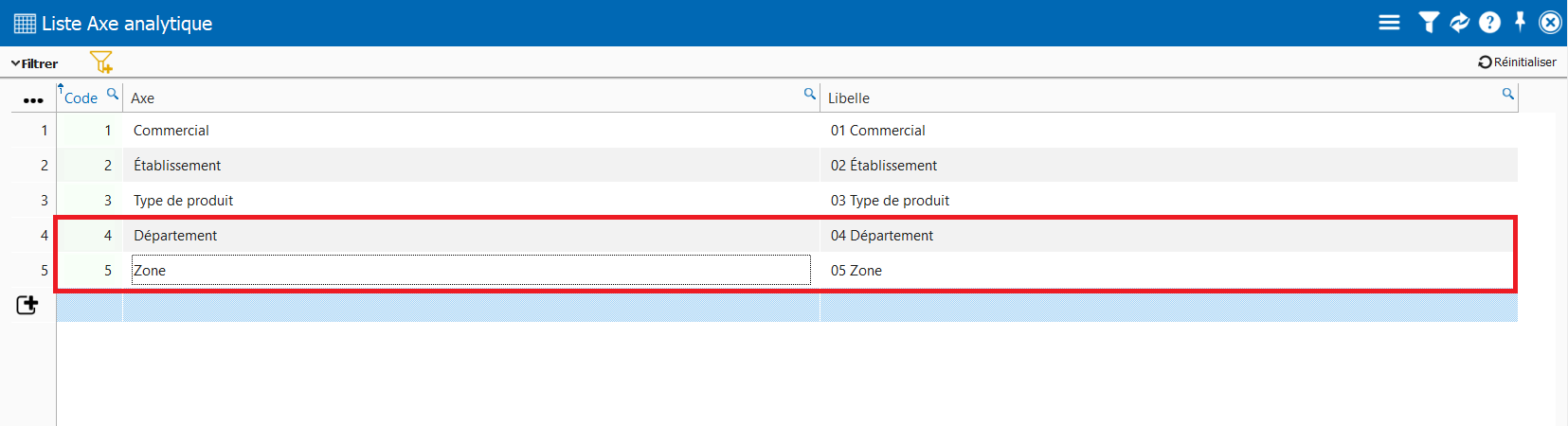1568x426 pixels.
Task: Open the hamburger menu in title bar
Action: point(1389,23)
